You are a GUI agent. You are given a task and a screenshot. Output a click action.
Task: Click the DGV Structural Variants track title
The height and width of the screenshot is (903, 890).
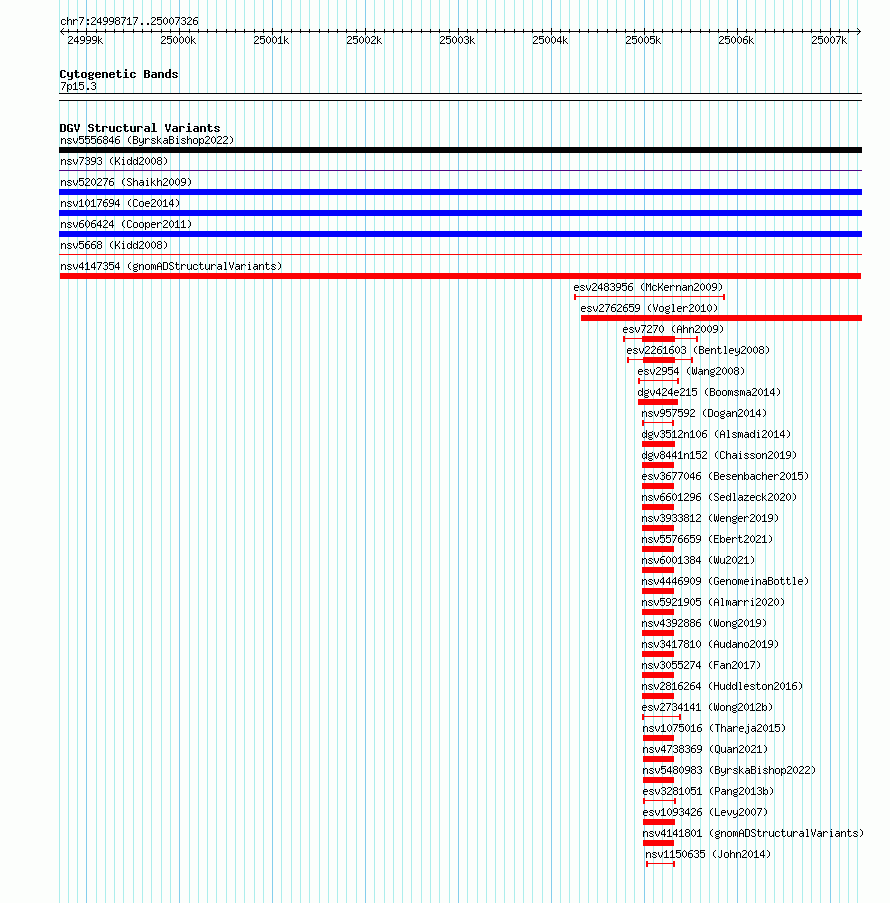point(140,128)
